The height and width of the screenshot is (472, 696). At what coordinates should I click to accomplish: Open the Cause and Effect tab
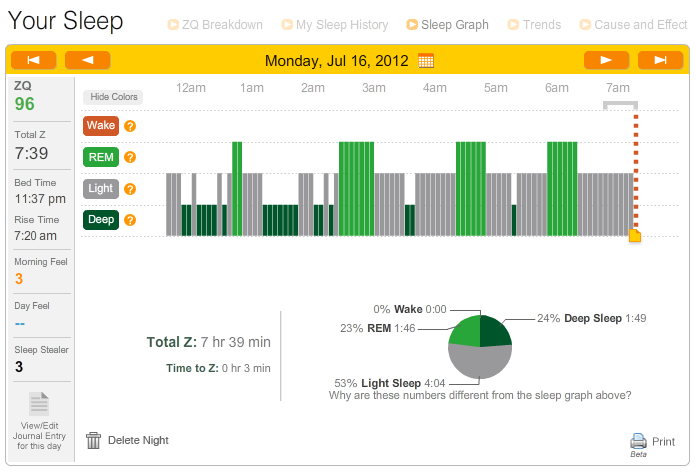pos(634,24)
